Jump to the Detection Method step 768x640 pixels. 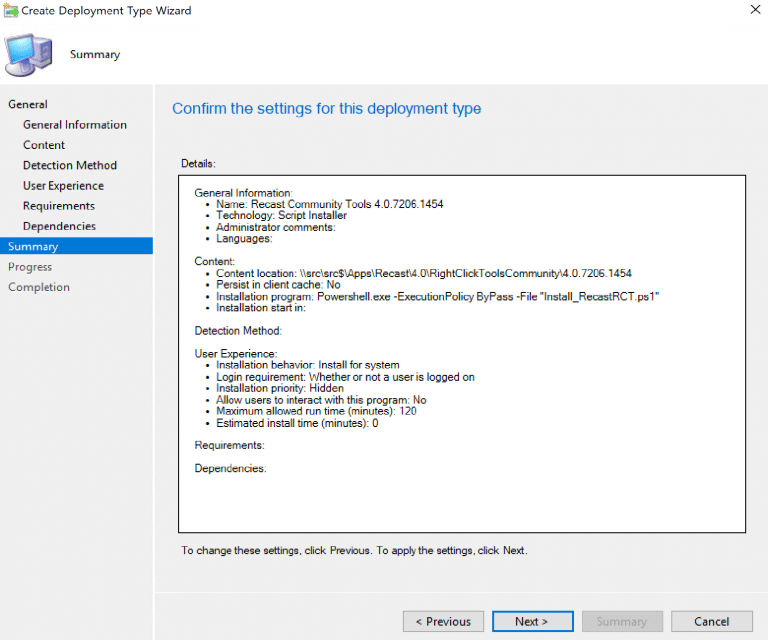click(x=70, y=165)
